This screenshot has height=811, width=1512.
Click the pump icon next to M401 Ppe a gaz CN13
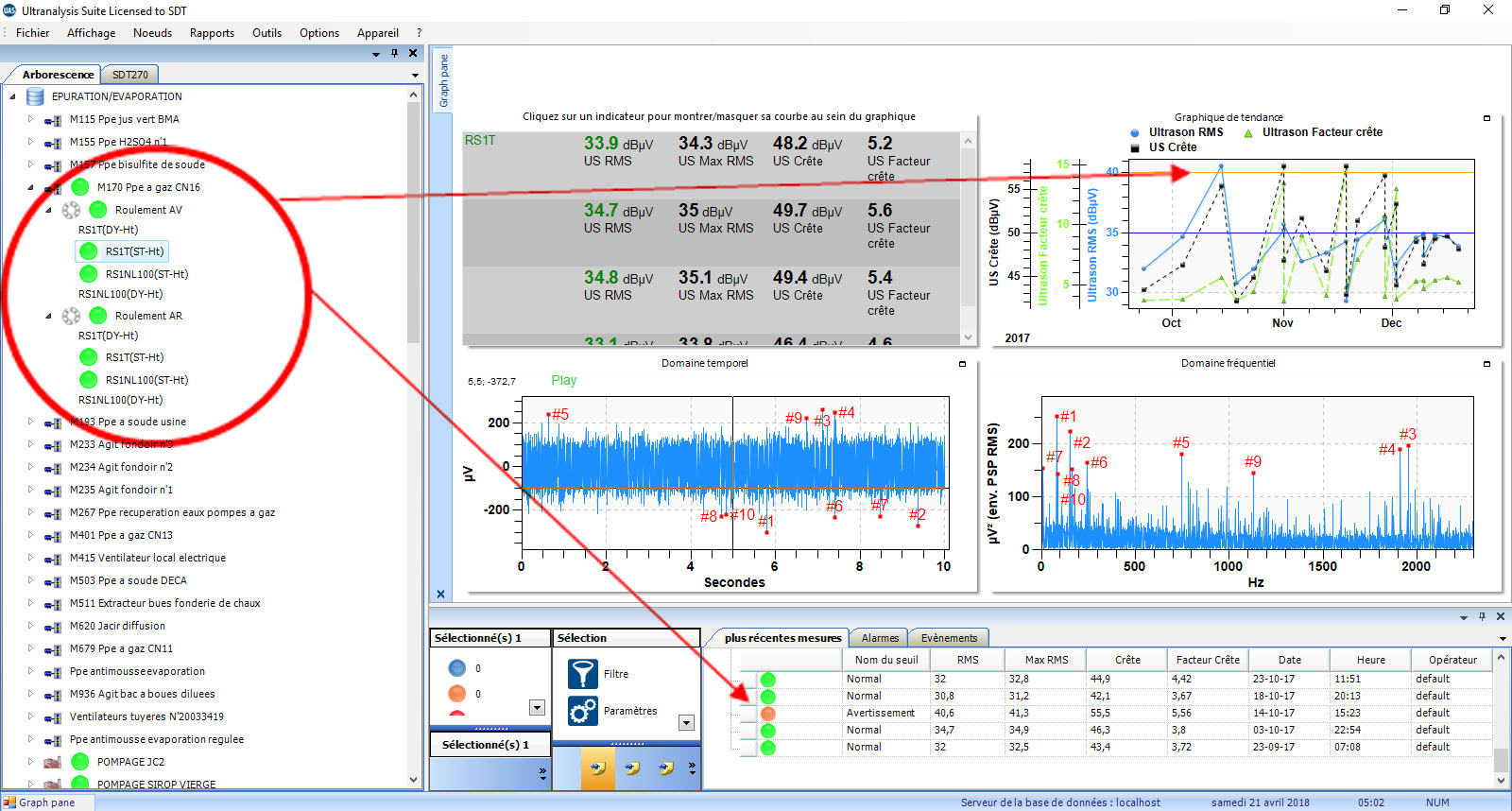[x=53, y=536]
